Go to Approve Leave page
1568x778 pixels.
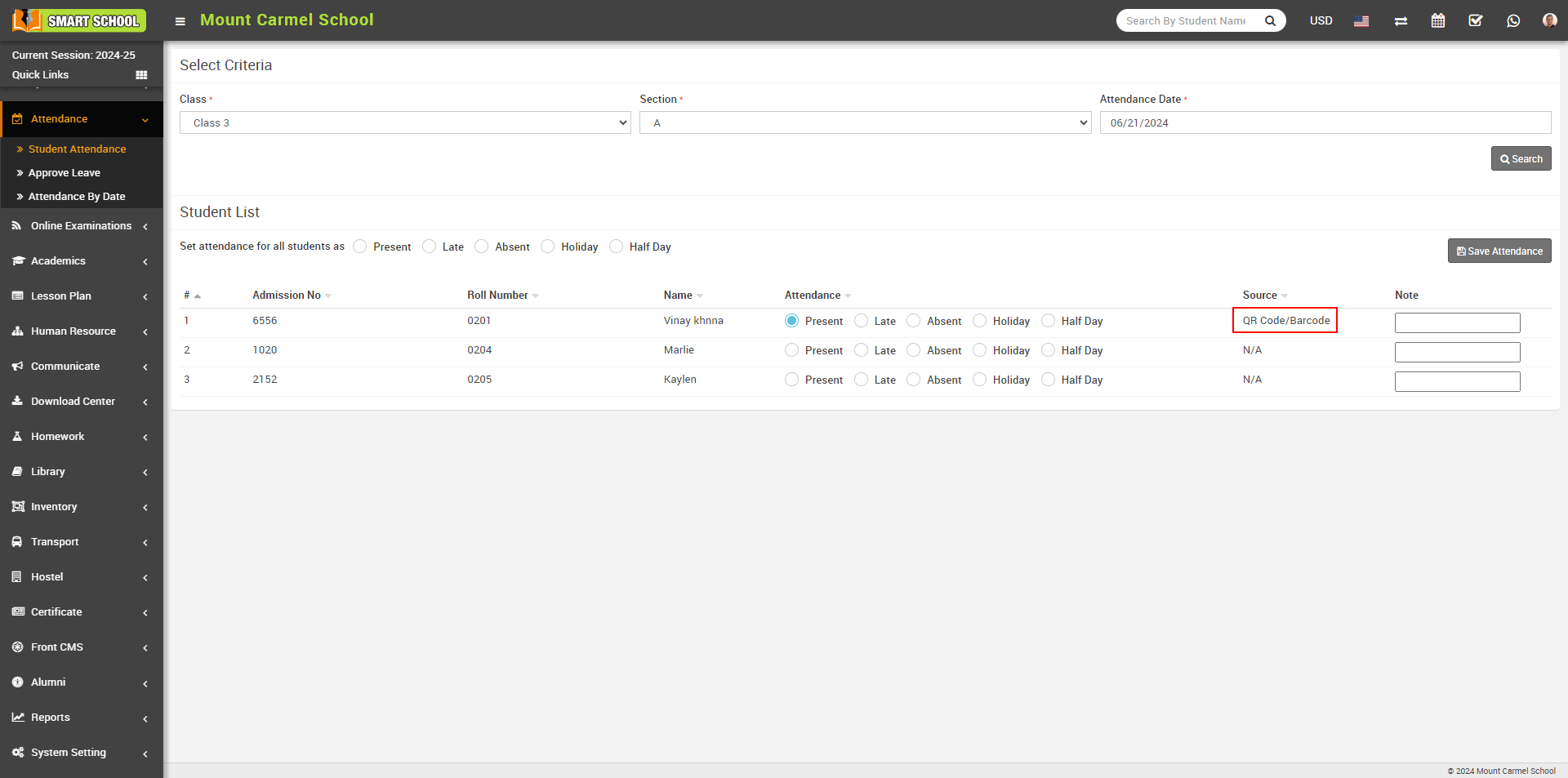coord(64,172)
